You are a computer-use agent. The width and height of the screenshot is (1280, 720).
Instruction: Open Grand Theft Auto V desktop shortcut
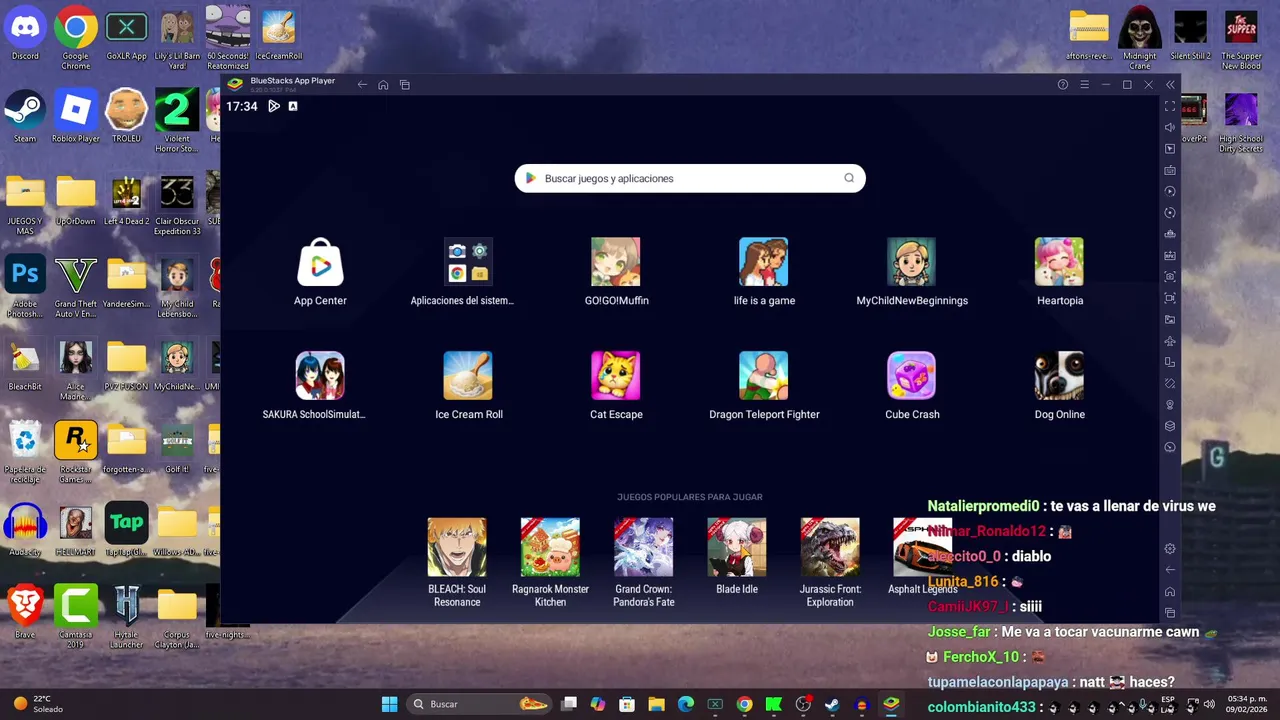(76, 288)
